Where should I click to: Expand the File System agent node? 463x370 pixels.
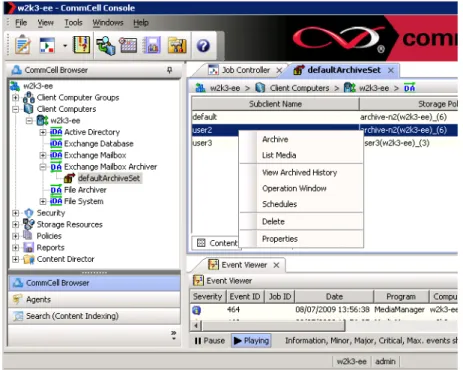tap(43, 201)
